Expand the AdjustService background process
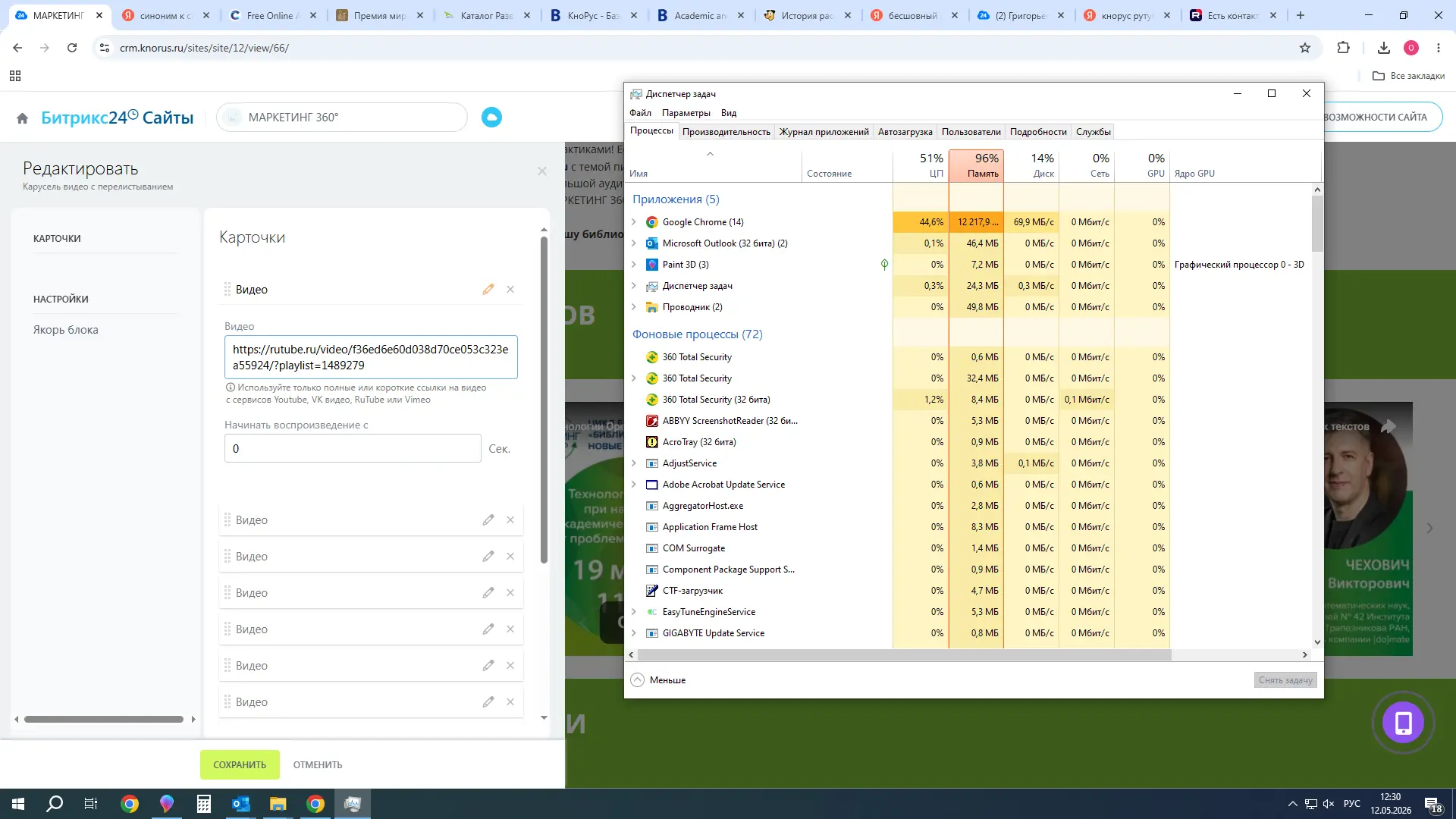The height and width of the screenshot is (819, 1456). tap(634, 463)
